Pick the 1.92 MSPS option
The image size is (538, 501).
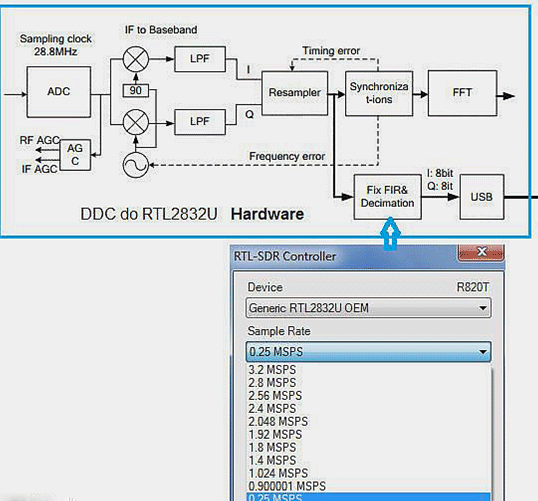(x=275, y=435)
